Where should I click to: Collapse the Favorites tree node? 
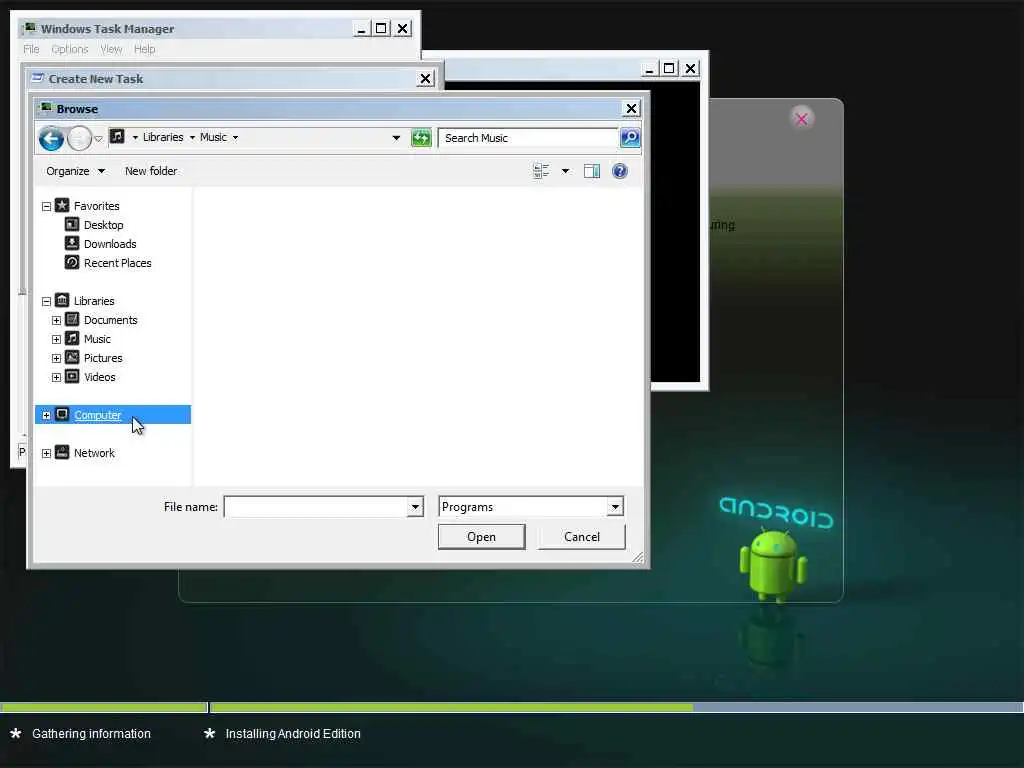46,206
